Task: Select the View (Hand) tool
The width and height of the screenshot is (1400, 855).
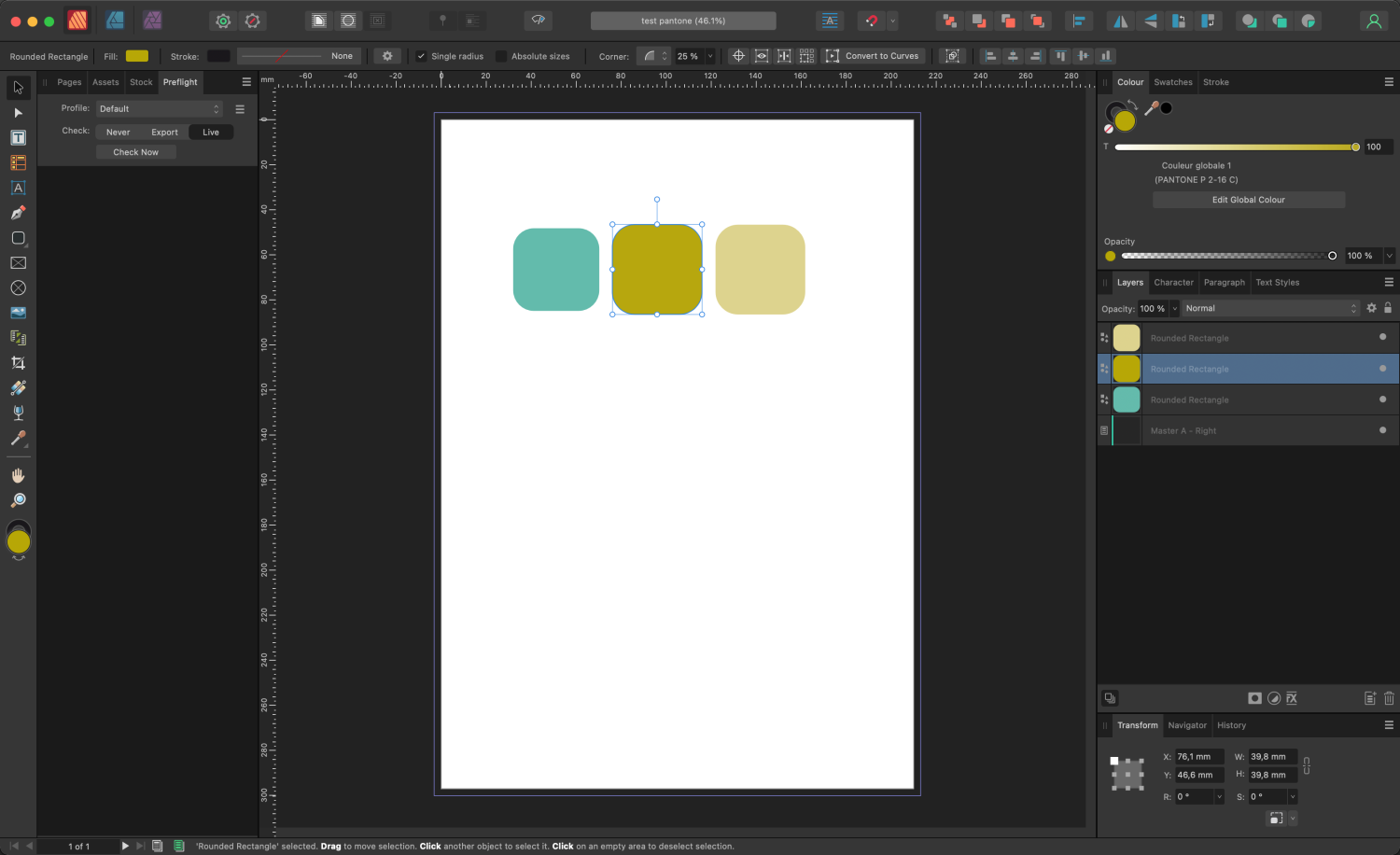Action: pyautogui.click(x=17, y=474)
